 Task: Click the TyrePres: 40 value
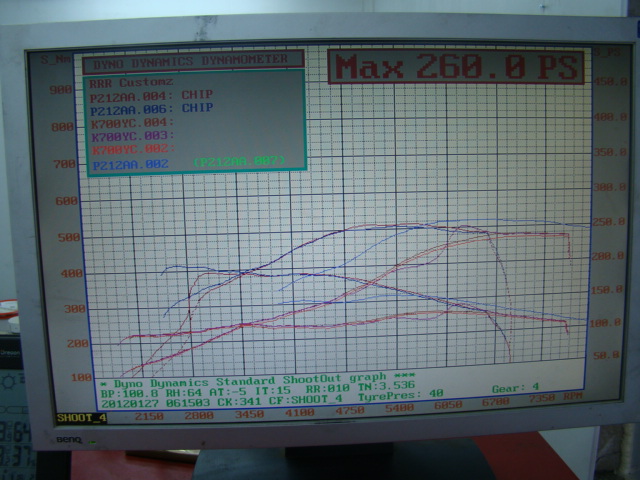coord(401,395)
